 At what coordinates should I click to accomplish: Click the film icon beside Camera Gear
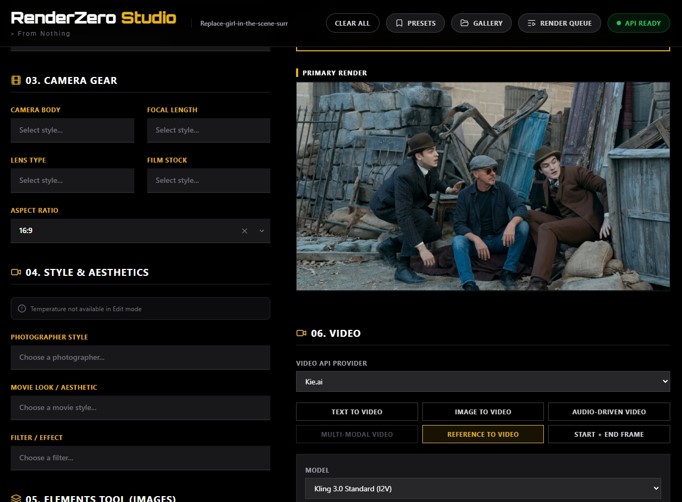[x=16, y=80]
